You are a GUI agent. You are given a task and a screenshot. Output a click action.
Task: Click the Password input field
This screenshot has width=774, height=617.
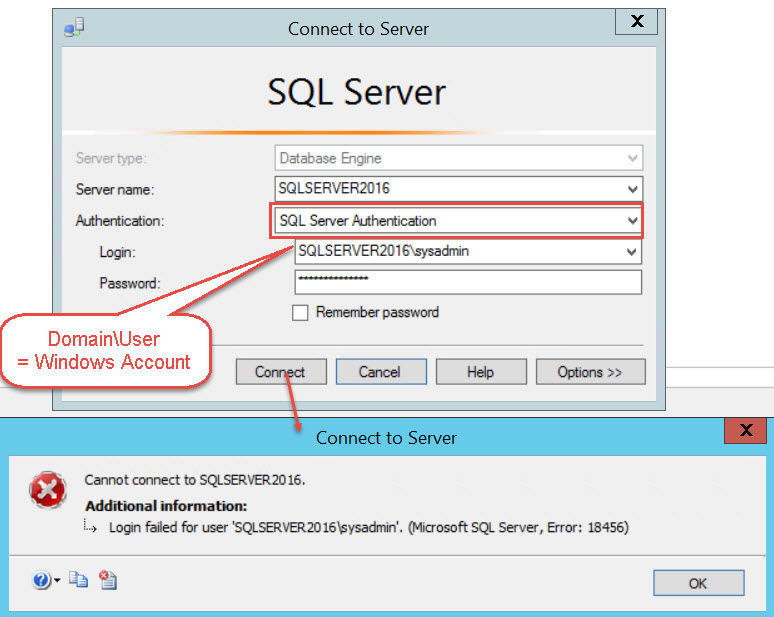[x=468, y=282]
